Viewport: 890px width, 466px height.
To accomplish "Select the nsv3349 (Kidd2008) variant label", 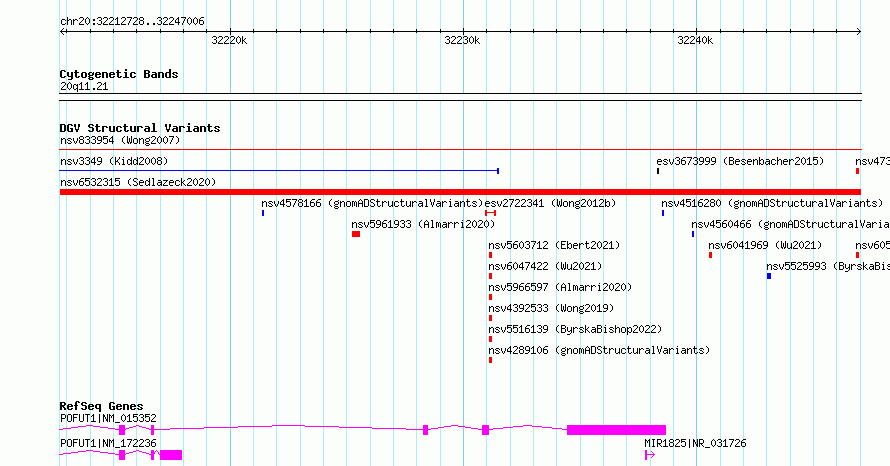I will 114,161.
